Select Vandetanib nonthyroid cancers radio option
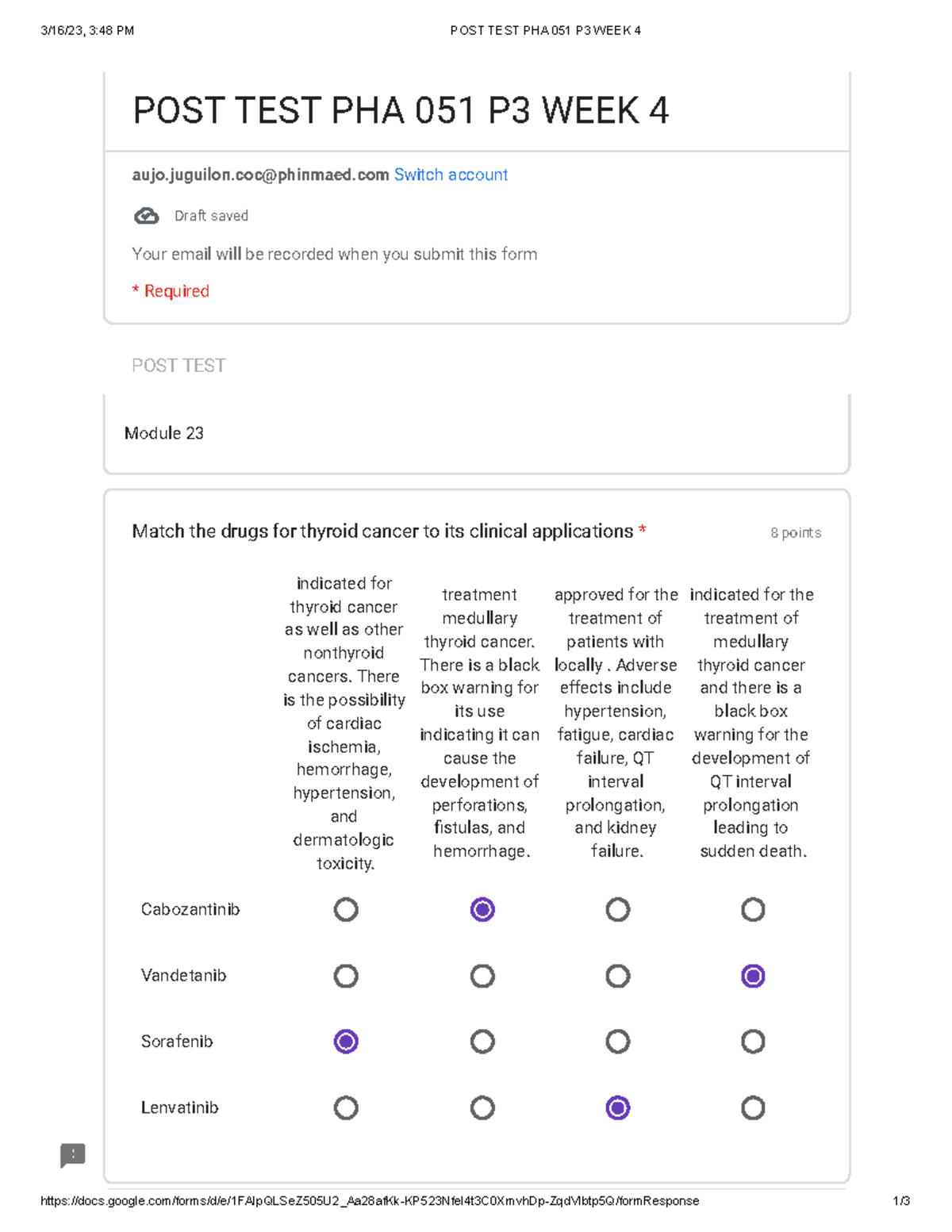The width and height of the screenshot is (952, 1232). pyautogui.click(x=346, y=976)
